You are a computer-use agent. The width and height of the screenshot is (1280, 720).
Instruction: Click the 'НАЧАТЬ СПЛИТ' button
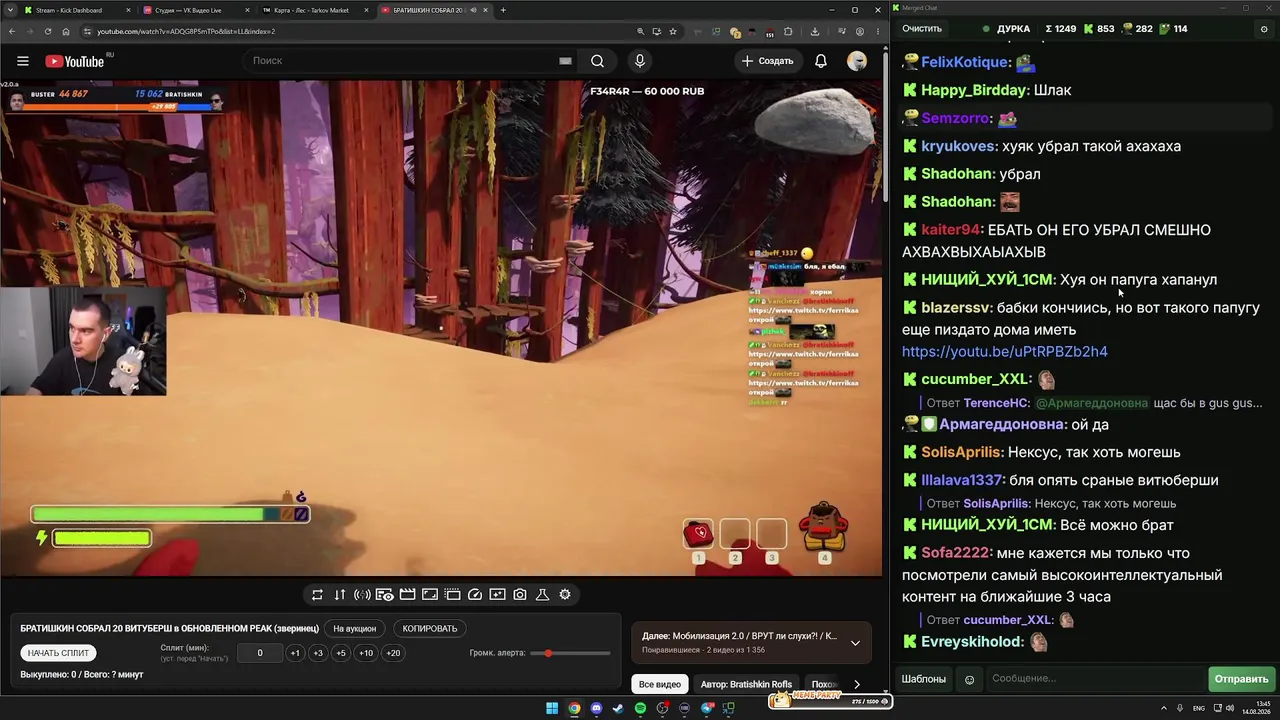tap(59, 653)
